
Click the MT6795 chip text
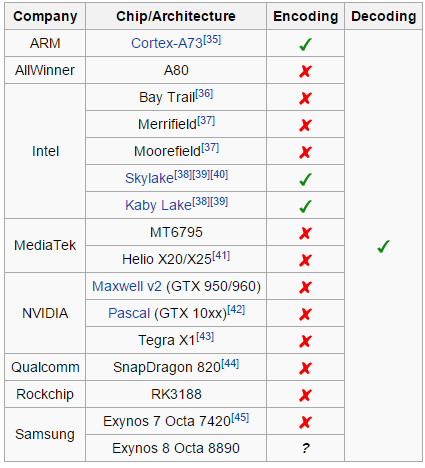[176, 232]
